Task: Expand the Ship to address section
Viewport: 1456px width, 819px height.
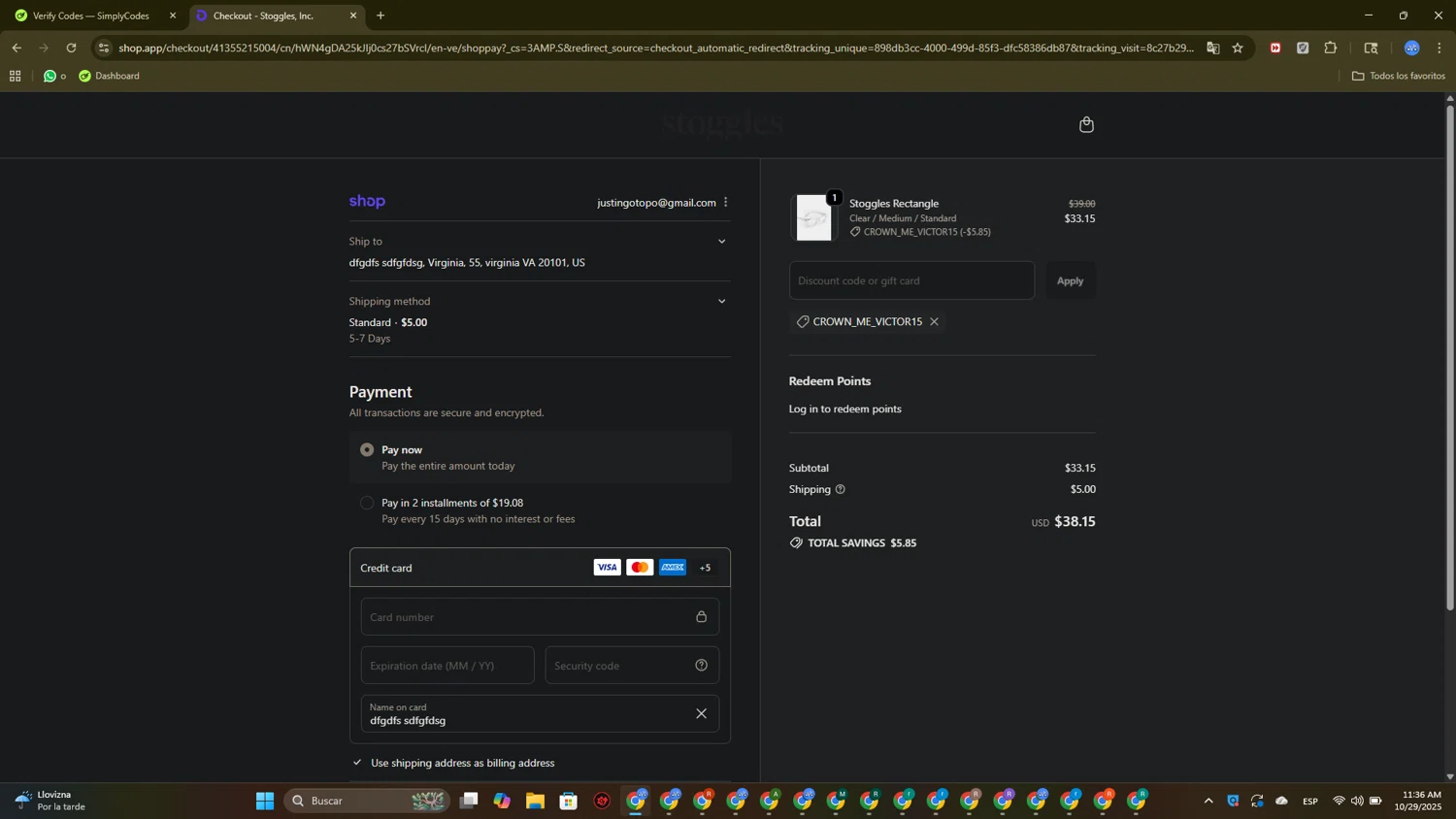Action: click(721, 242)
